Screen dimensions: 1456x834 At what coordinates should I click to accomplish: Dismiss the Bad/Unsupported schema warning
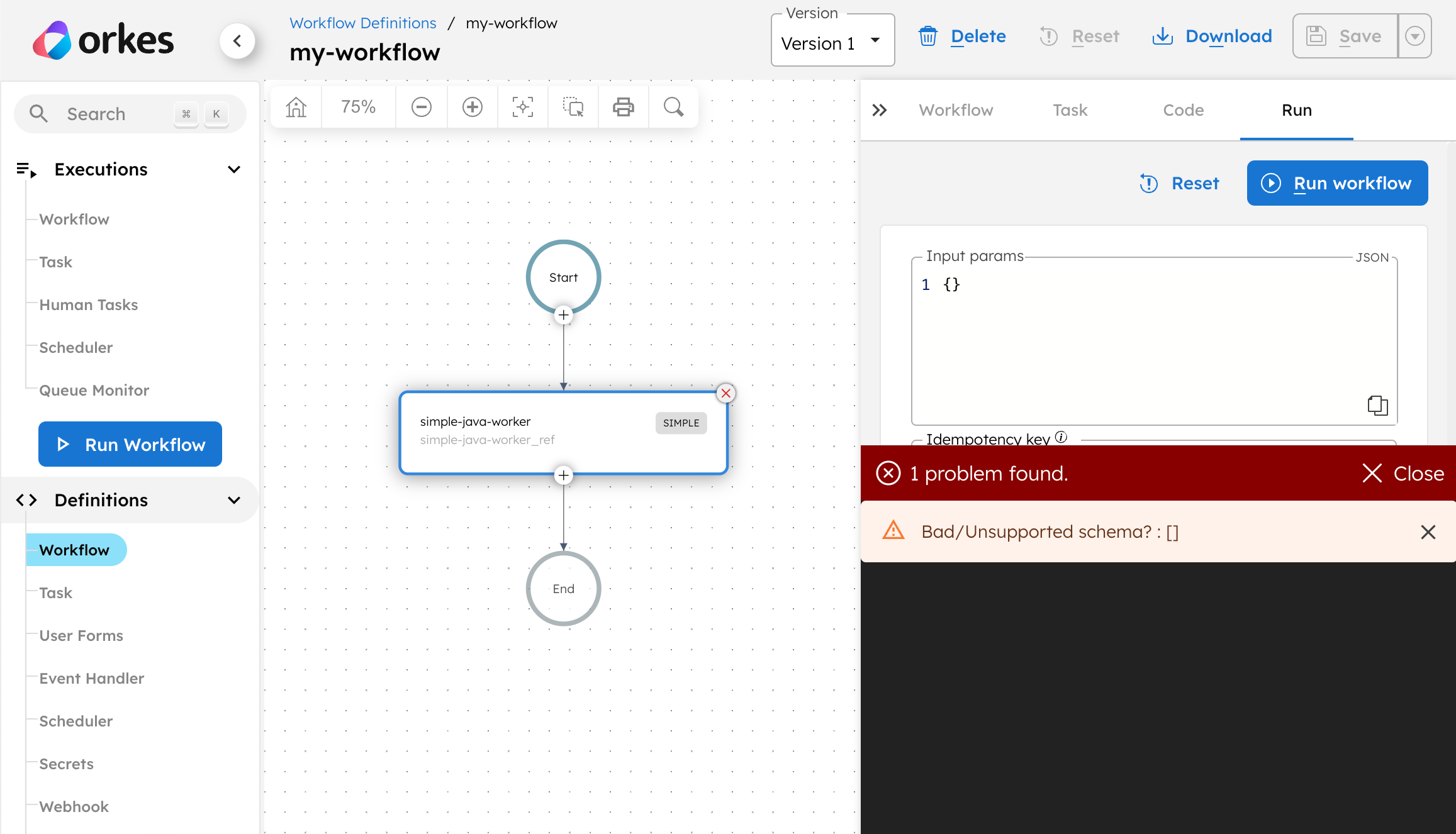(1428, 532)
